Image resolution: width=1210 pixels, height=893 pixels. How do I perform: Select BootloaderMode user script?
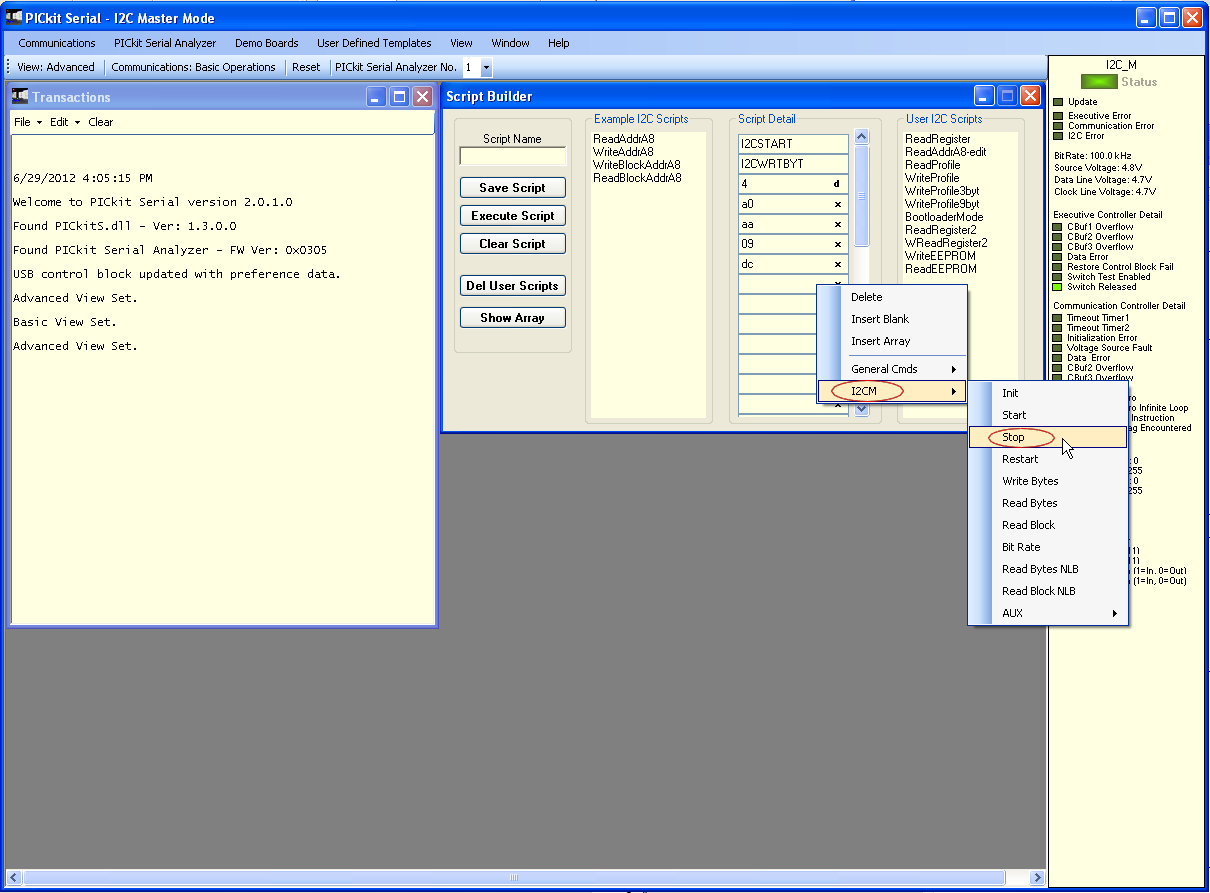pos(944,217)
